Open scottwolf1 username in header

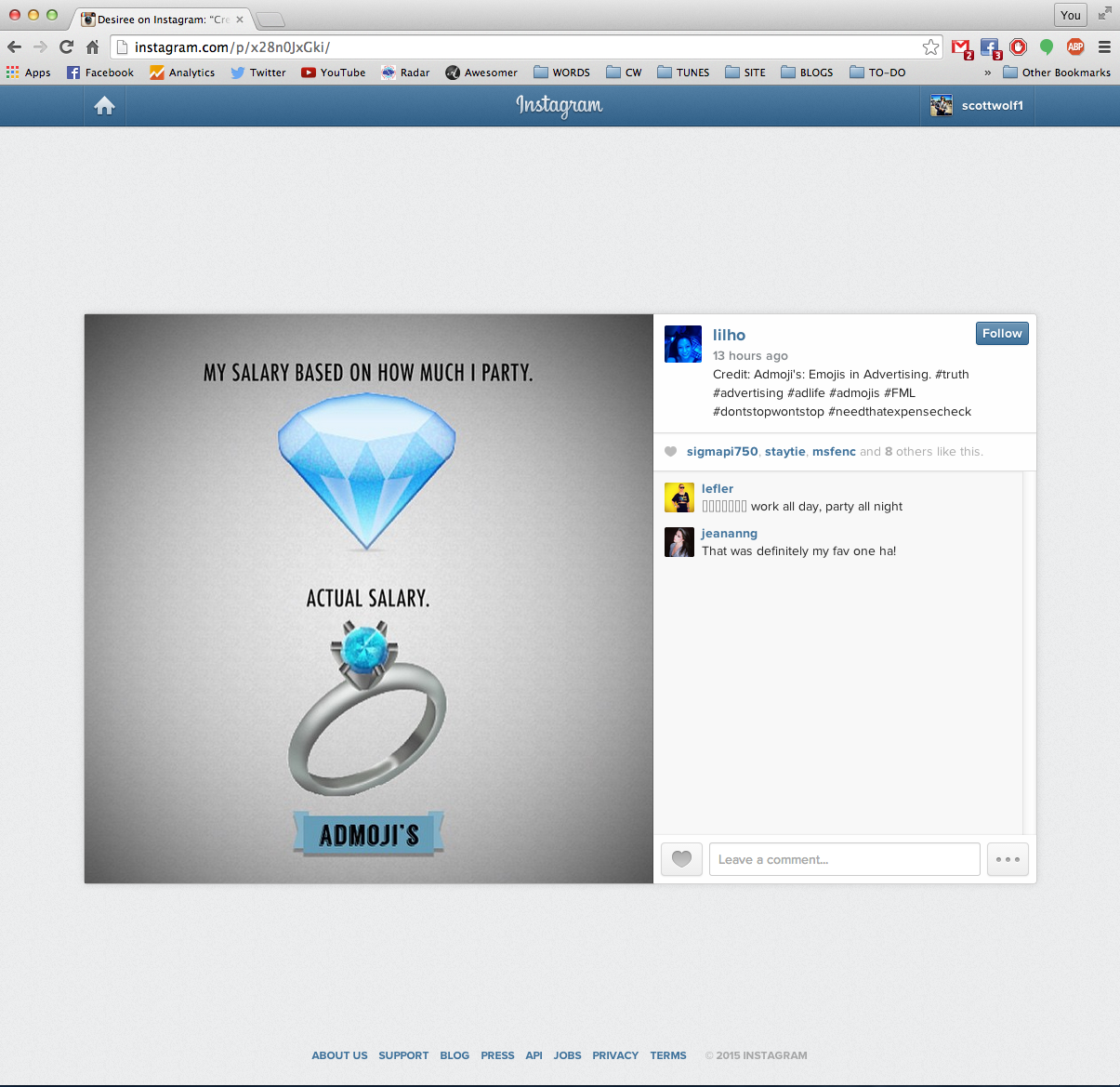point(992,105)
